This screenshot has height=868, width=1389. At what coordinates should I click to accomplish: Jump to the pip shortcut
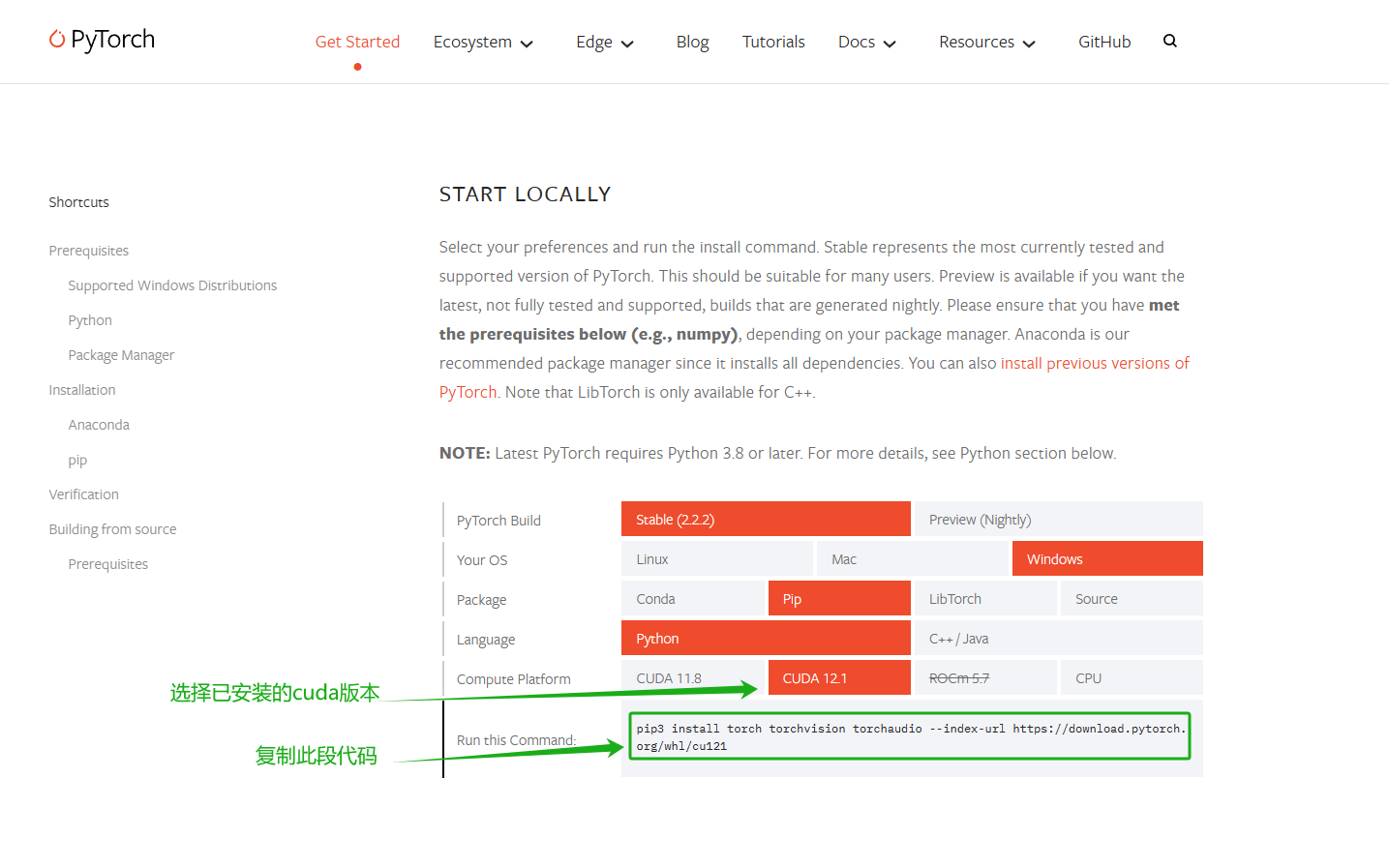(77, 460)
